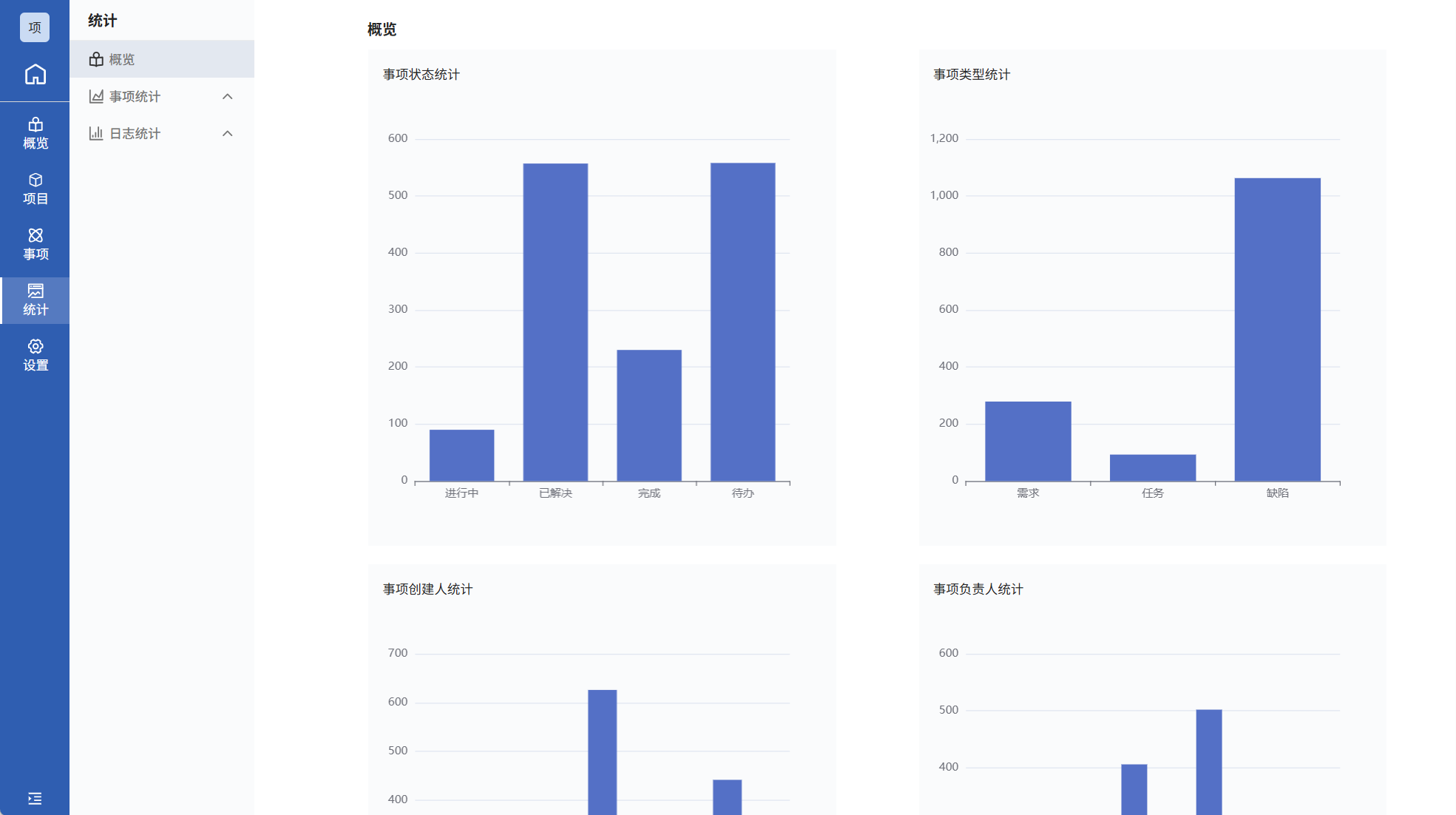The image size is (1456, 815).
Task: Collapse sidebar using bottom menu icon
Action: [x=35, y=798]
